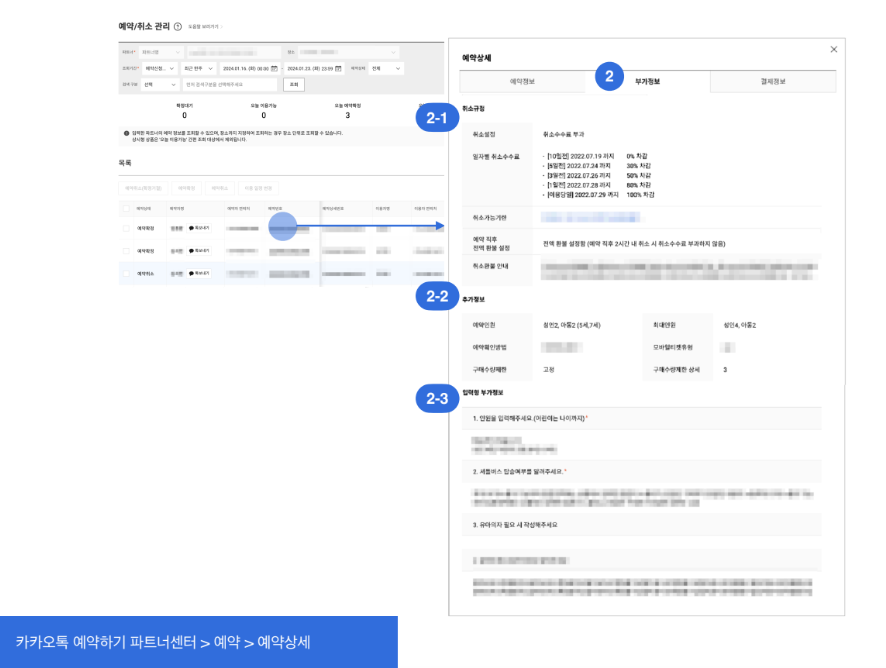Check the select-all checkbox in list header
This screenshot has height=668, width=886.
pyautogui.click(x=125, y=208)
